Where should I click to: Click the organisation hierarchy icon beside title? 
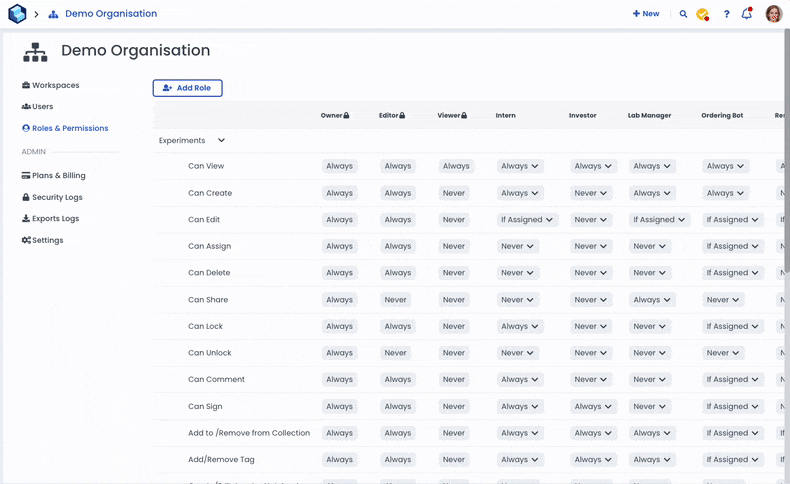coord(35,52)
